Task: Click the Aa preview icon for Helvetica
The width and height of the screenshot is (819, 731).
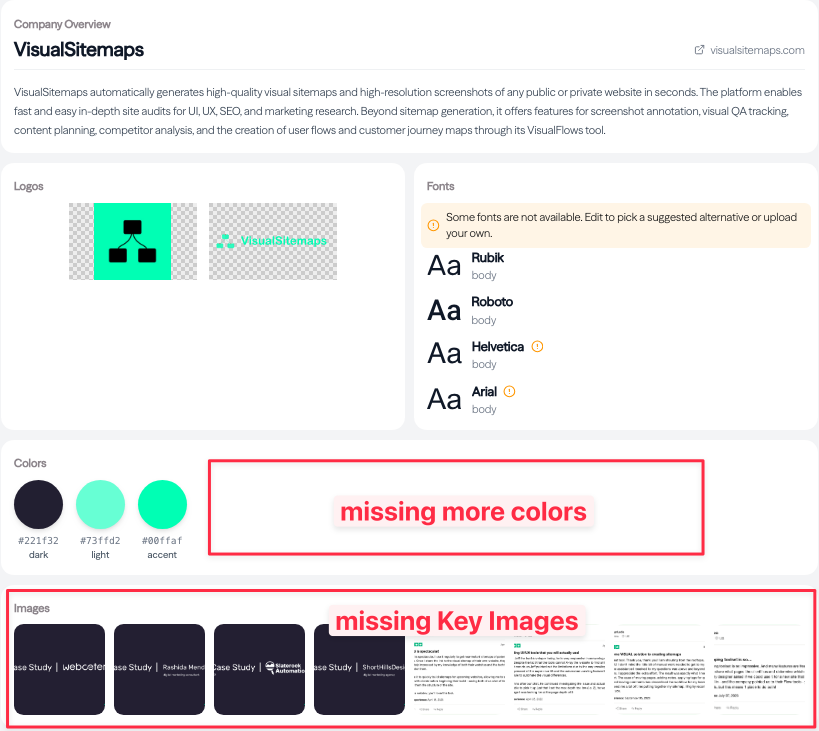Action: pos(443,355)
